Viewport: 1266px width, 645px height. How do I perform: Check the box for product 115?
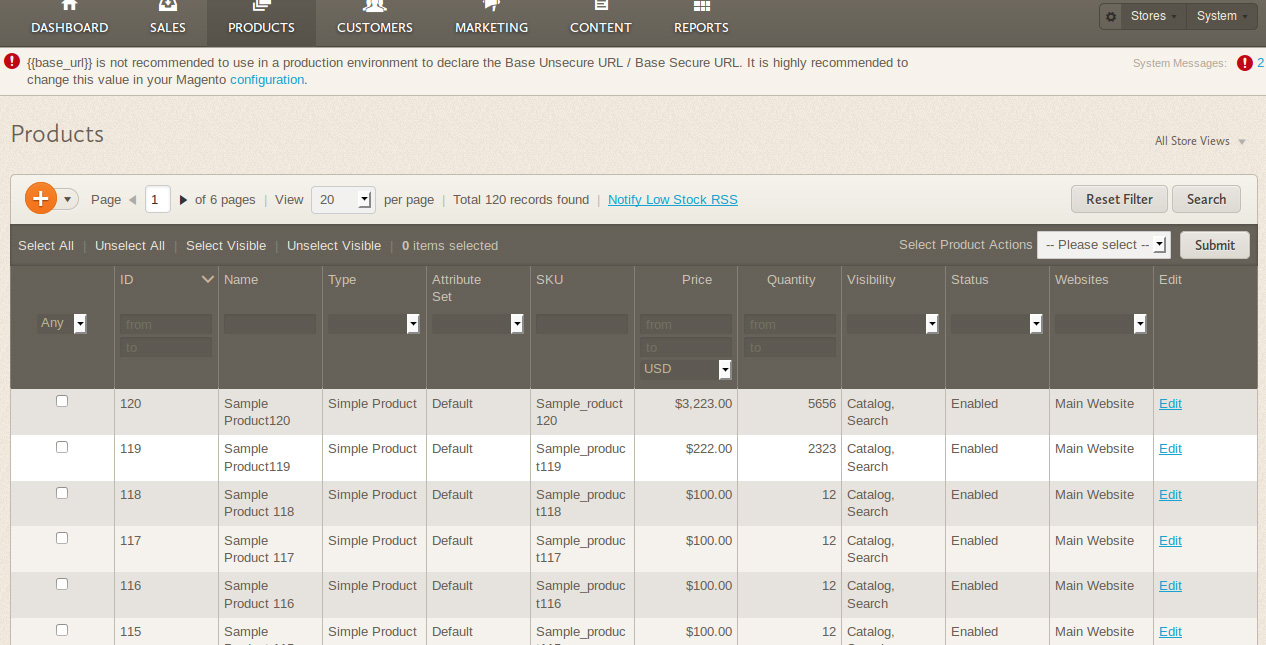62,630
